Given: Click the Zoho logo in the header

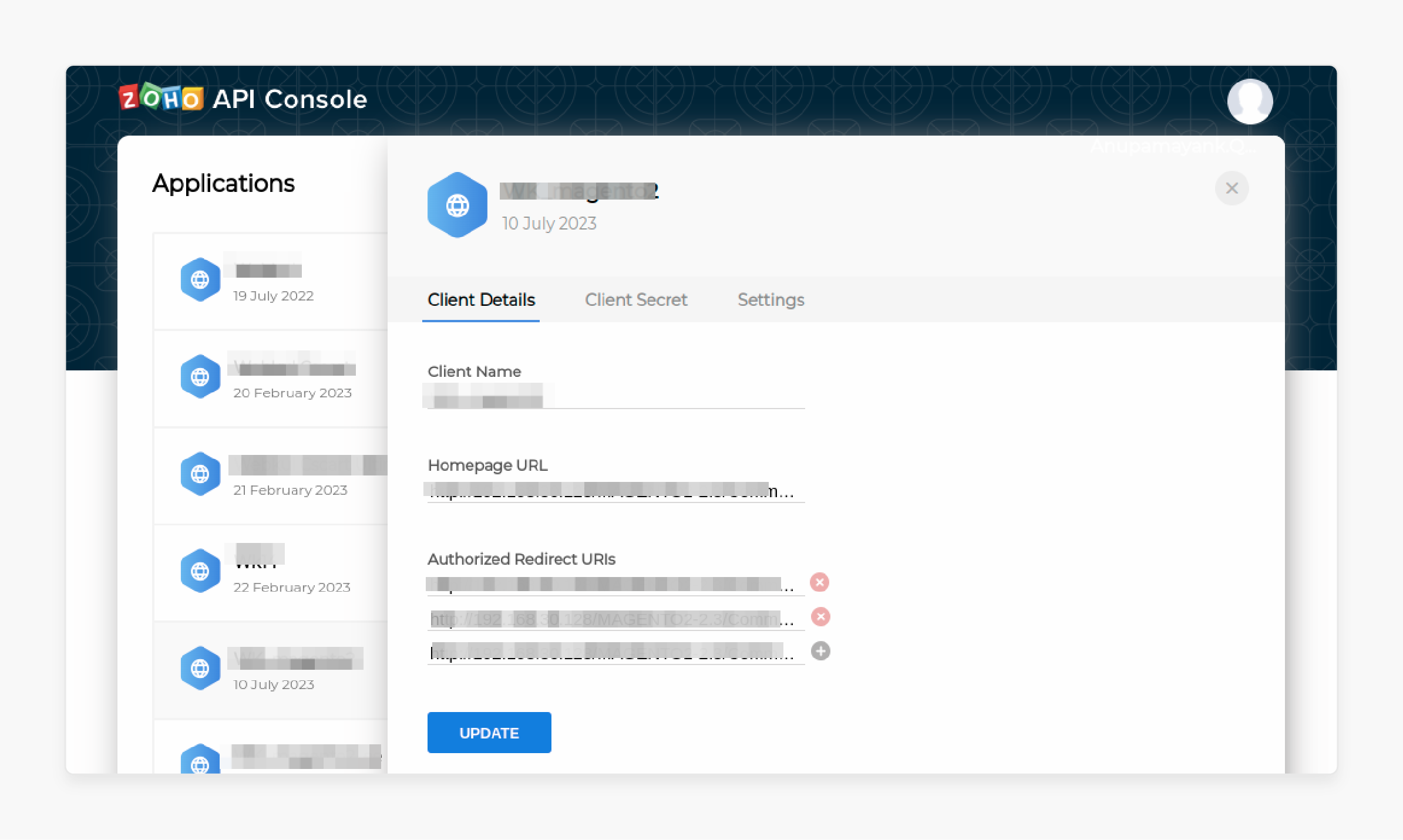Looking at the screenshot, I should click(x=161, y=98).
